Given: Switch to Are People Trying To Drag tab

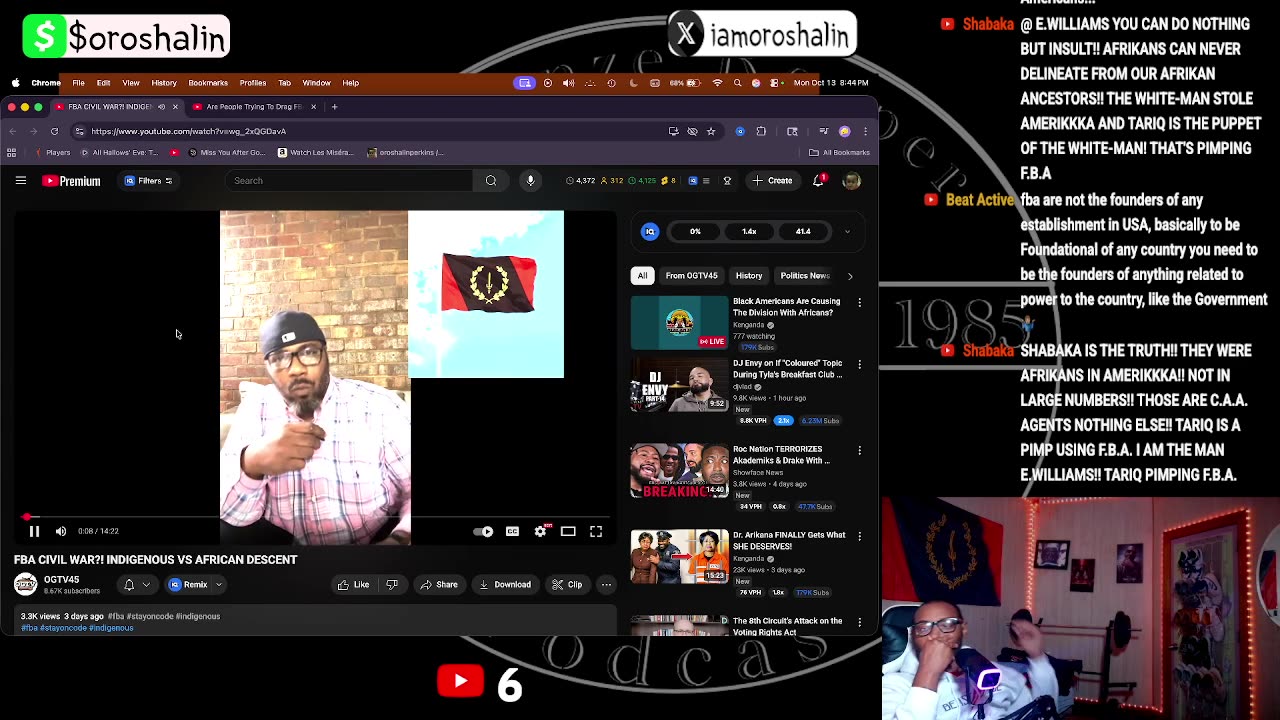Looking at the screenshot, I should (255, 107).
